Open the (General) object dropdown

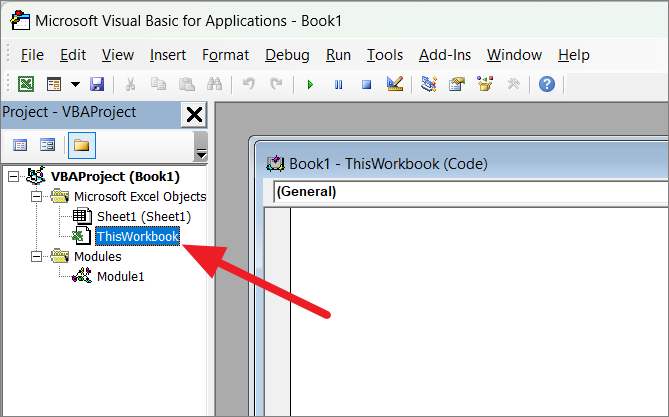coord(471,192)
